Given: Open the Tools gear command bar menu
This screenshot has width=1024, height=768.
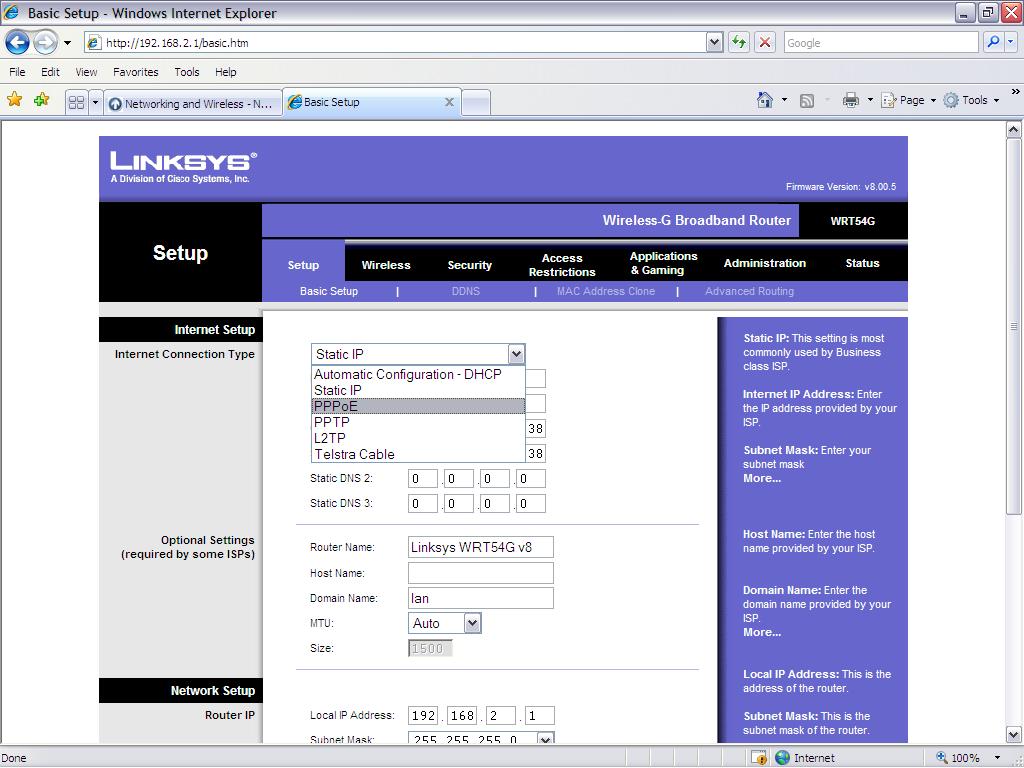Looking at the screenshot, I should pyautogui.click(x=972, y=100).
